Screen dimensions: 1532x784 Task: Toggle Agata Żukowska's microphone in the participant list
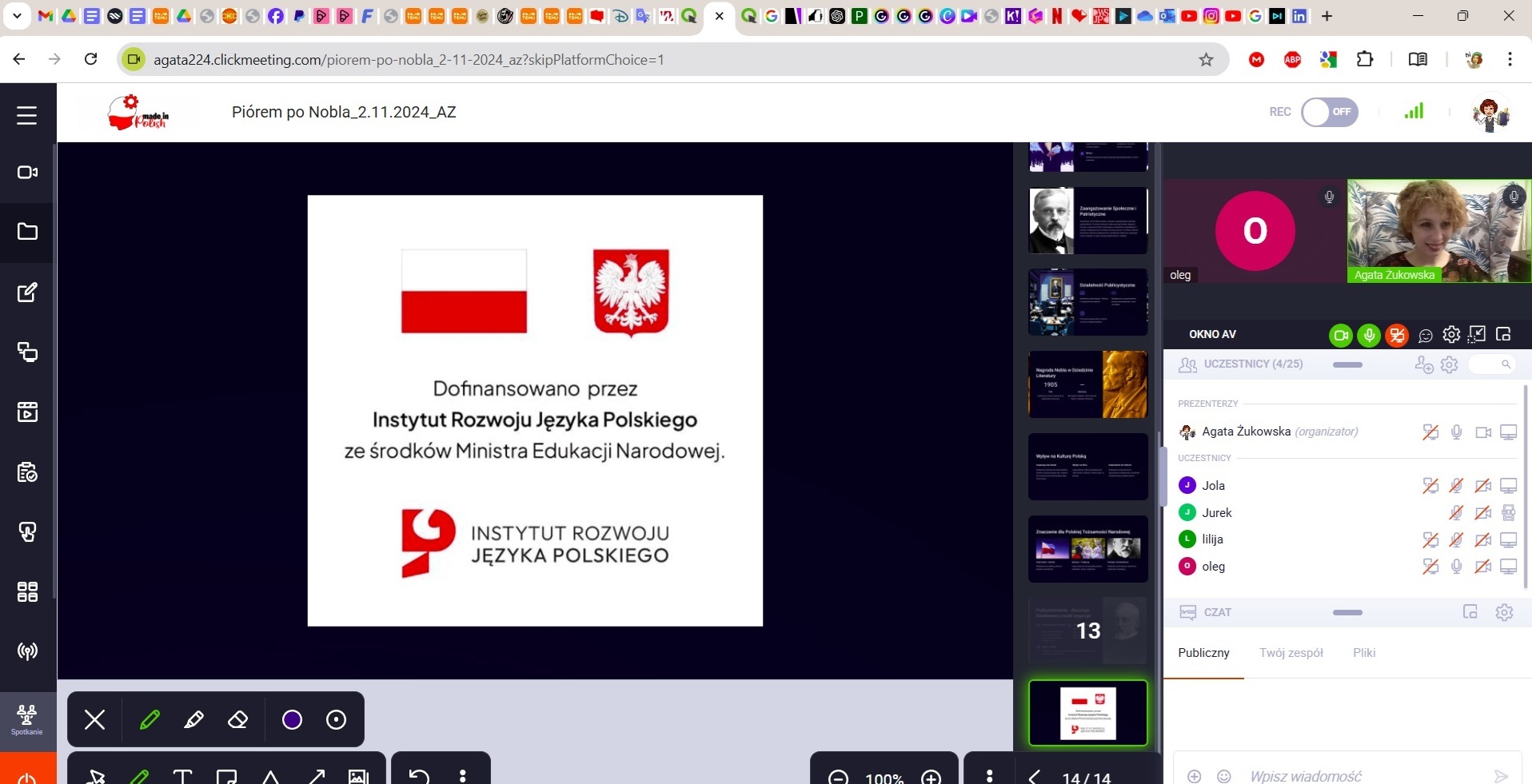(x=1457, y=432)
